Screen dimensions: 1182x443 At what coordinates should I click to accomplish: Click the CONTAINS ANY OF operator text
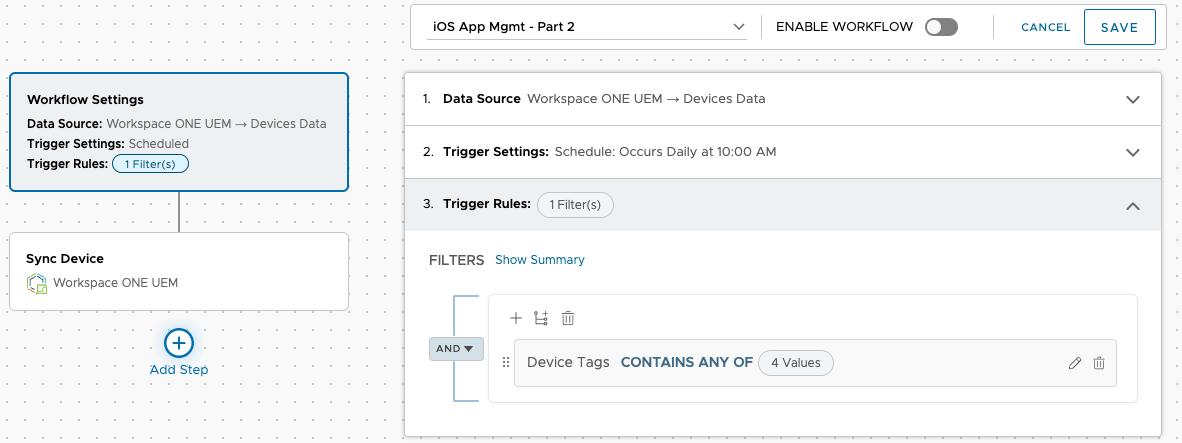point(687,362)
